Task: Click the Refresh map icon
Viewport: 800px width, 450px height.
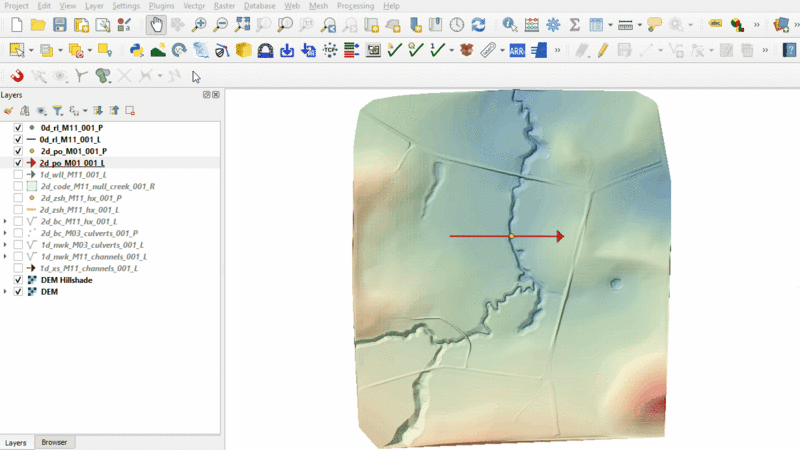Action: click(x=478, y=24)
